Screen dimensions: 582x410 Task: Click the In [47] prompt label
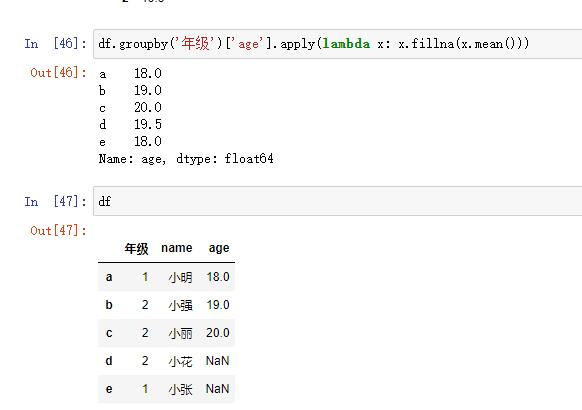coord(56,201)
